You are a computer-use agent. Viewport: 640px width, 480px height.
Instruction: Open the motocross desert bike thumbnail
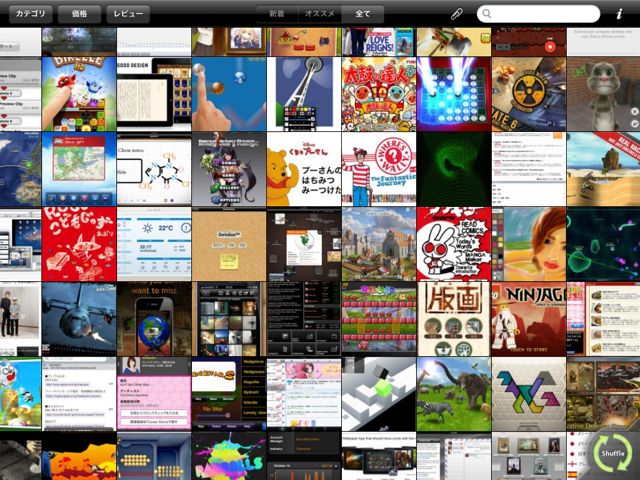coord(603,169)
